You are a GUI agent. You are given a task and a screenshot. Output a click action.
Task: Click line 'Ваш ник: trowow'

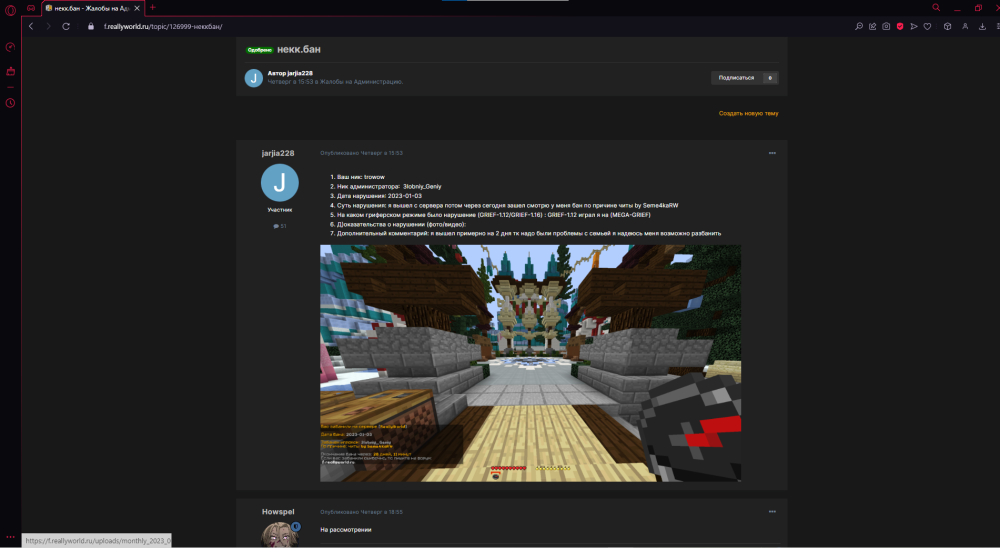[360, 177]
